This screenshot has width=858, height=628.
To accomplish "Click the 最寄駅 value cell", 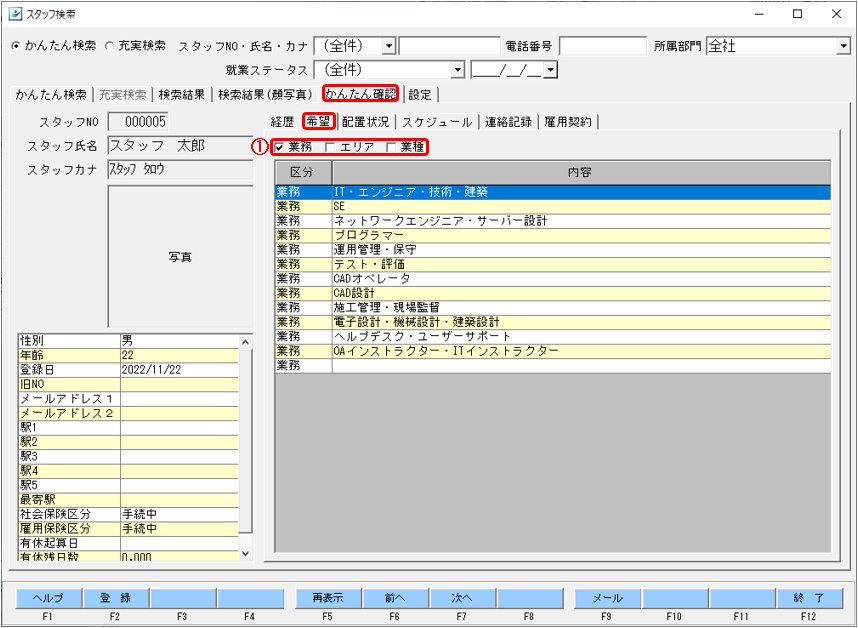I will (x=179, y=500).
